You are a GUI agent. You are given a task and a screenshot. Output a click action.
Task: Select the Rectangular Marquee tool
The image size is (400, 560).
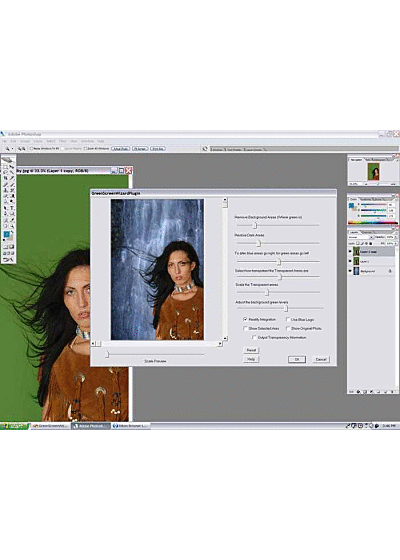5,167
